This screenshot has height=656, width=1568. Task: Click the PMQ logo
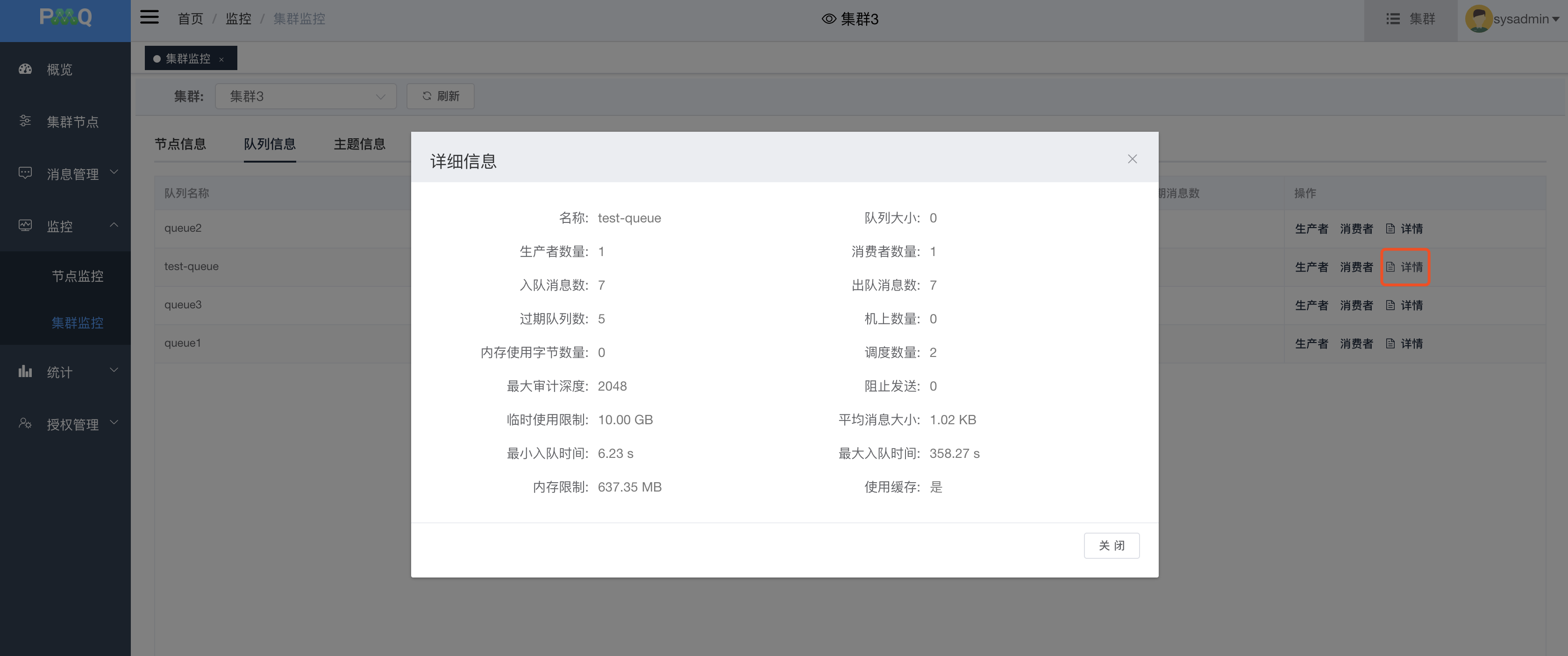click(65, 17)
